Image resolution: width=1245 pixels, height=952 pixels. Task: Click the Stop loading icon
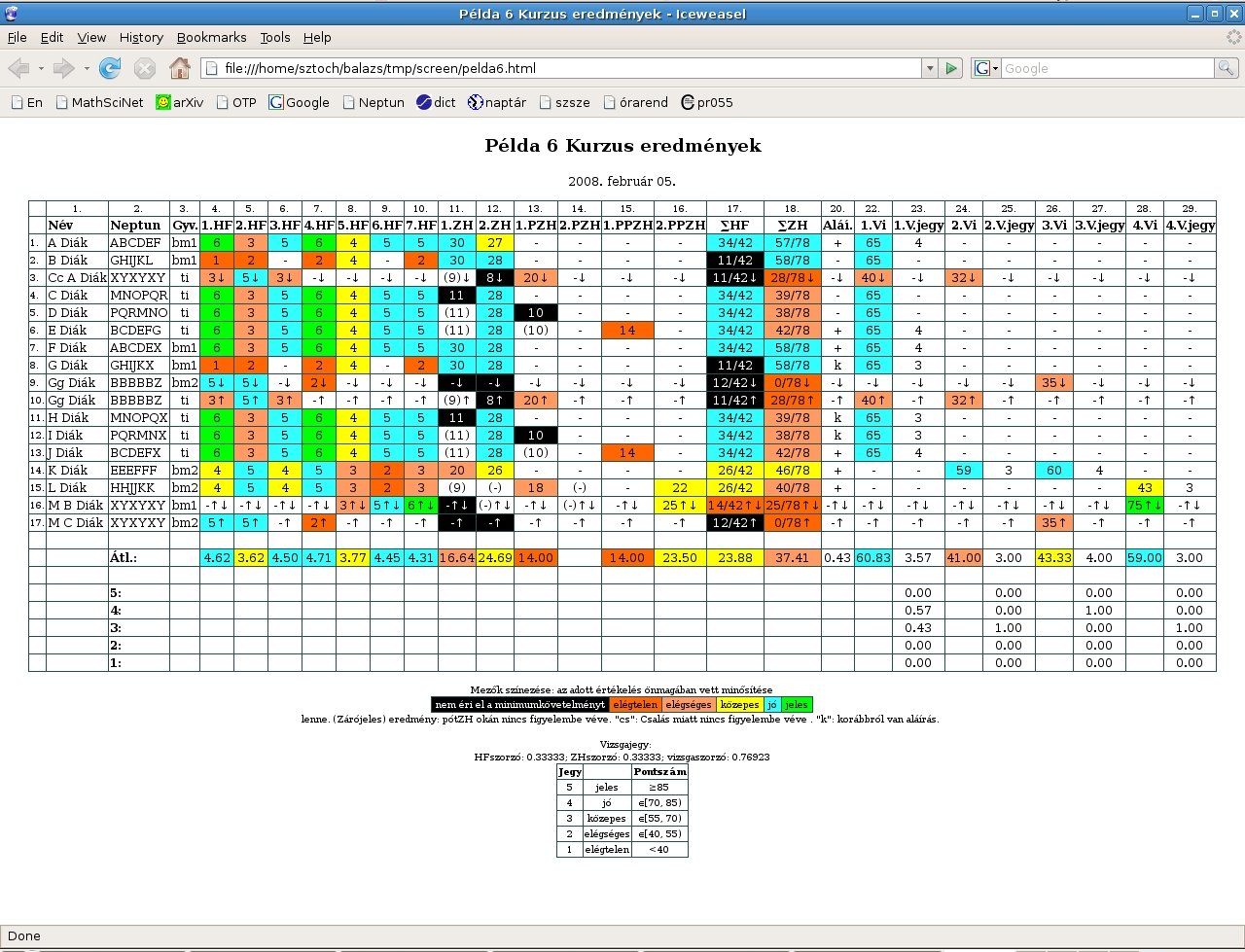(x=145, y=69)
